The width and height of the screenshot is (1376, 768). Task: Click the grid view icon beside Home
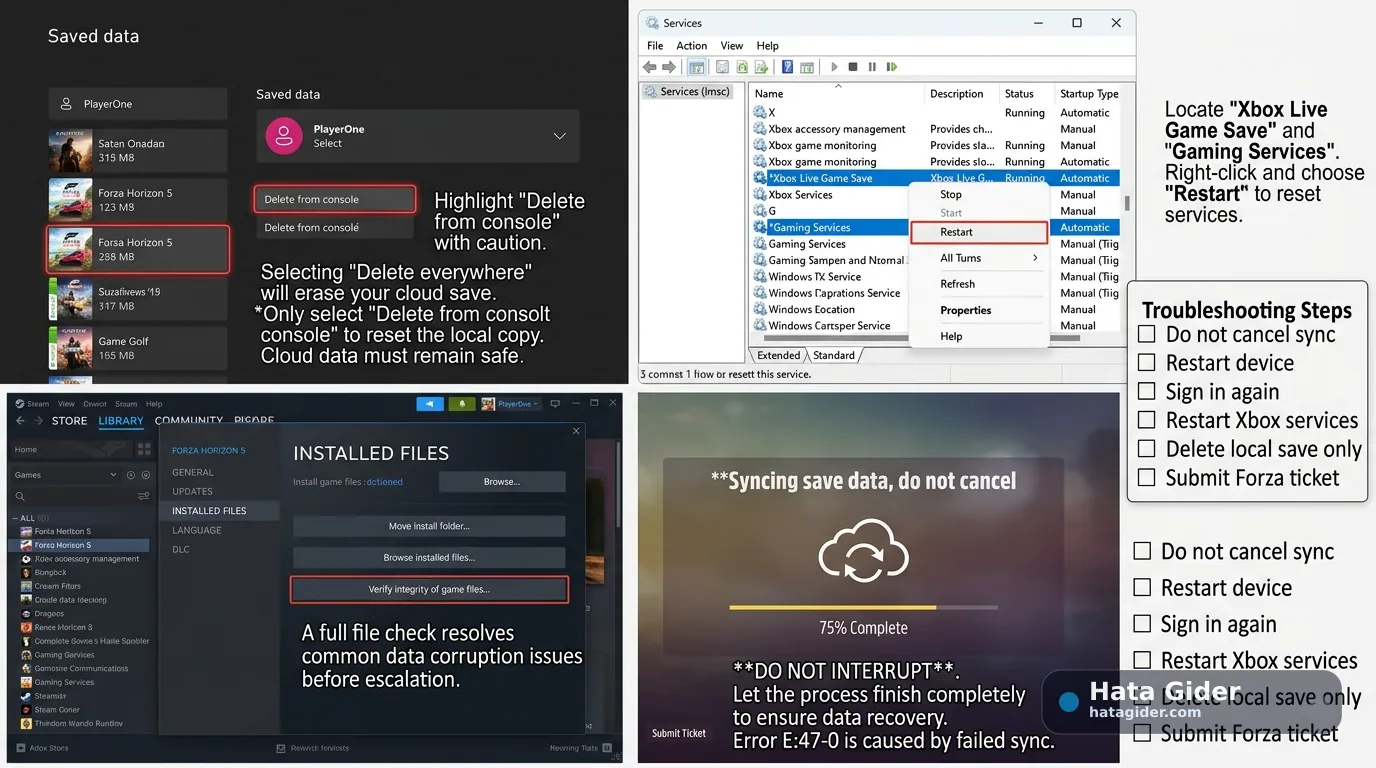(144, 449)
